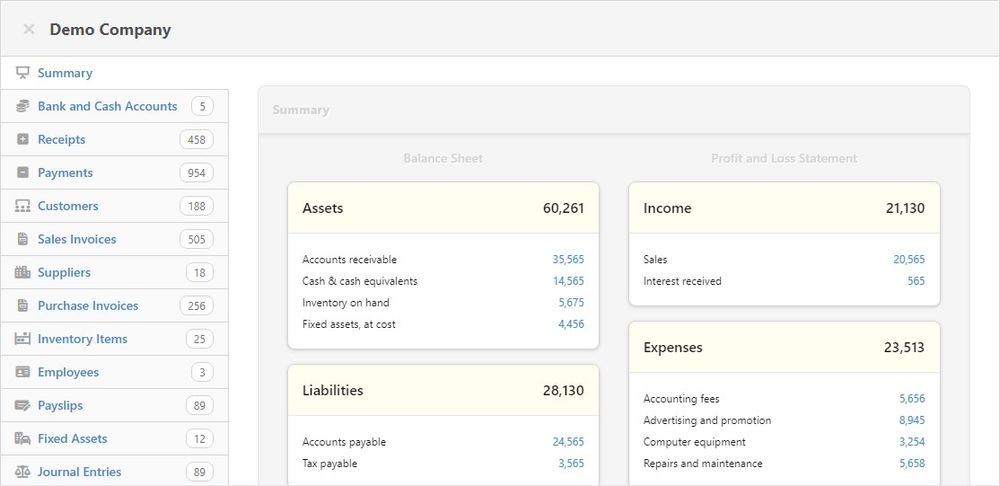The height and width of the screenshot is (486, 1000).
Task: Click the Sales Invoices document icon
Action: click(x=23, y=239)
